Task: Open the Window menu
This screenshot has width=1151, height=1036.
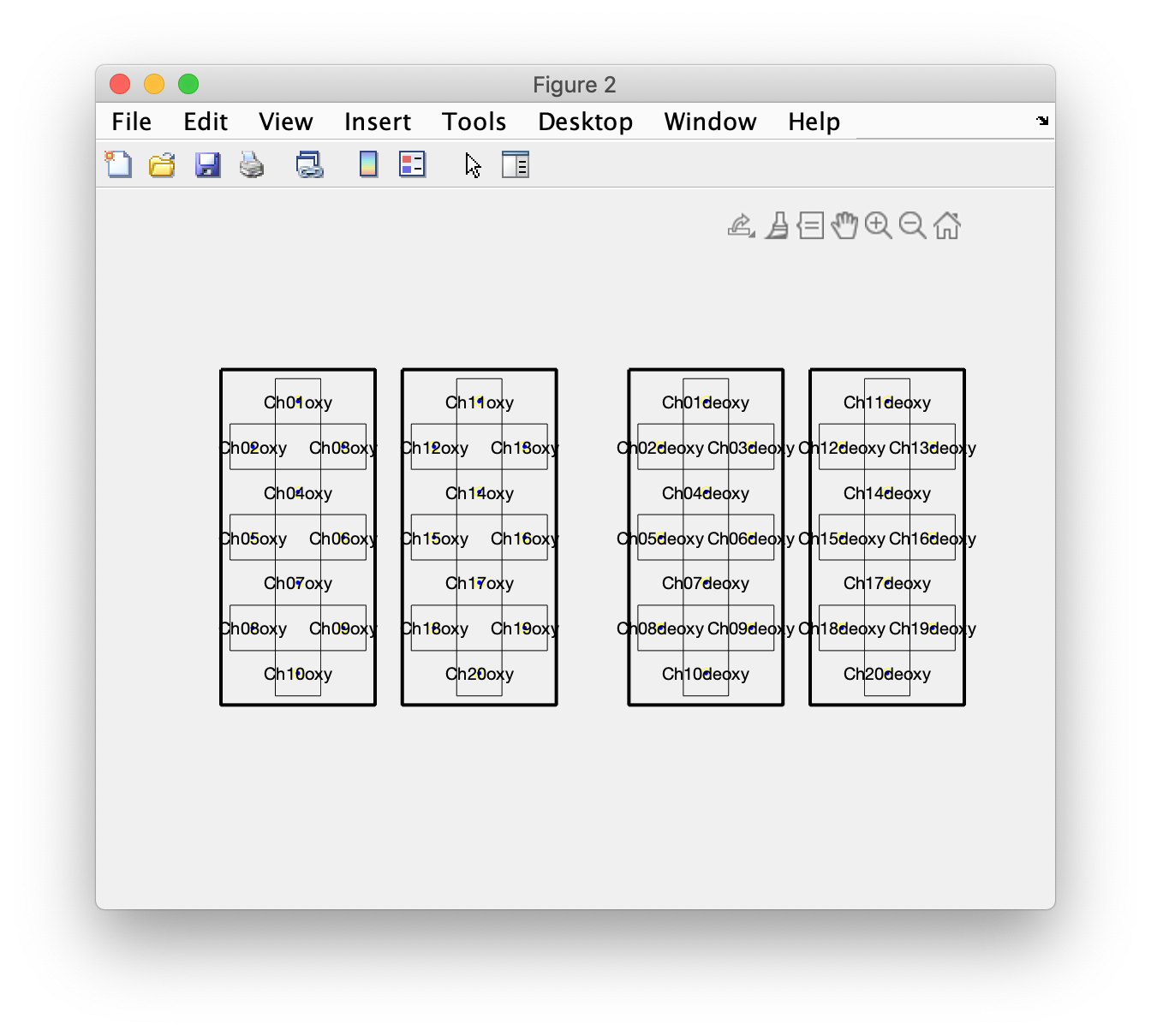Action: (x=711, y=122)
